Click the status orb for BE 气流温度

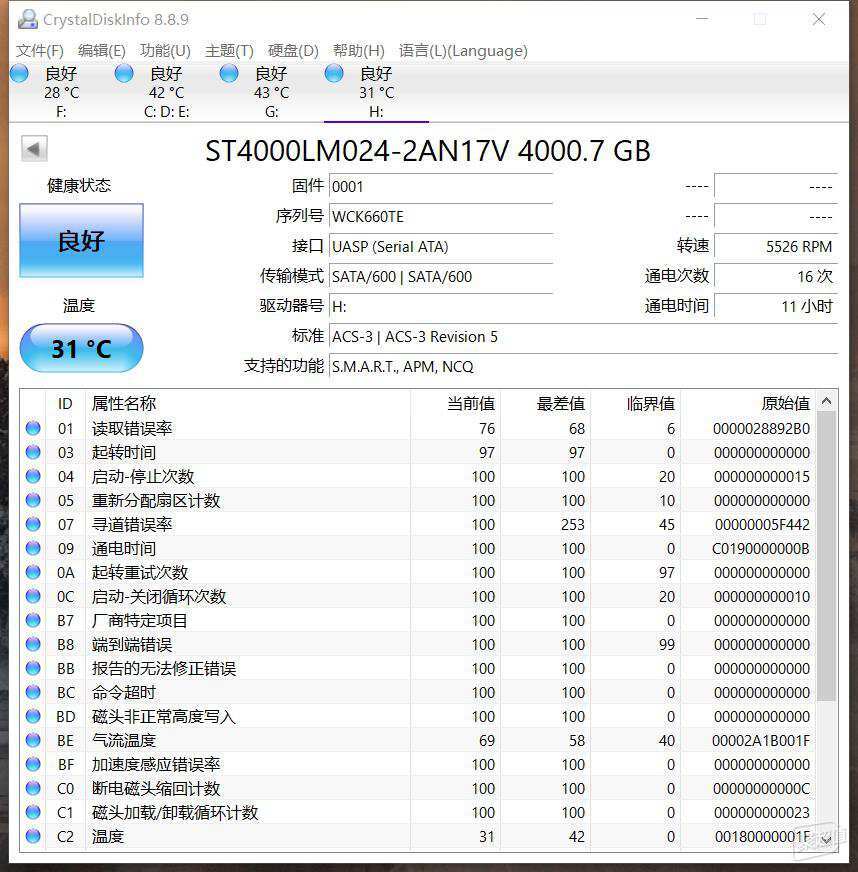(33, 740)
